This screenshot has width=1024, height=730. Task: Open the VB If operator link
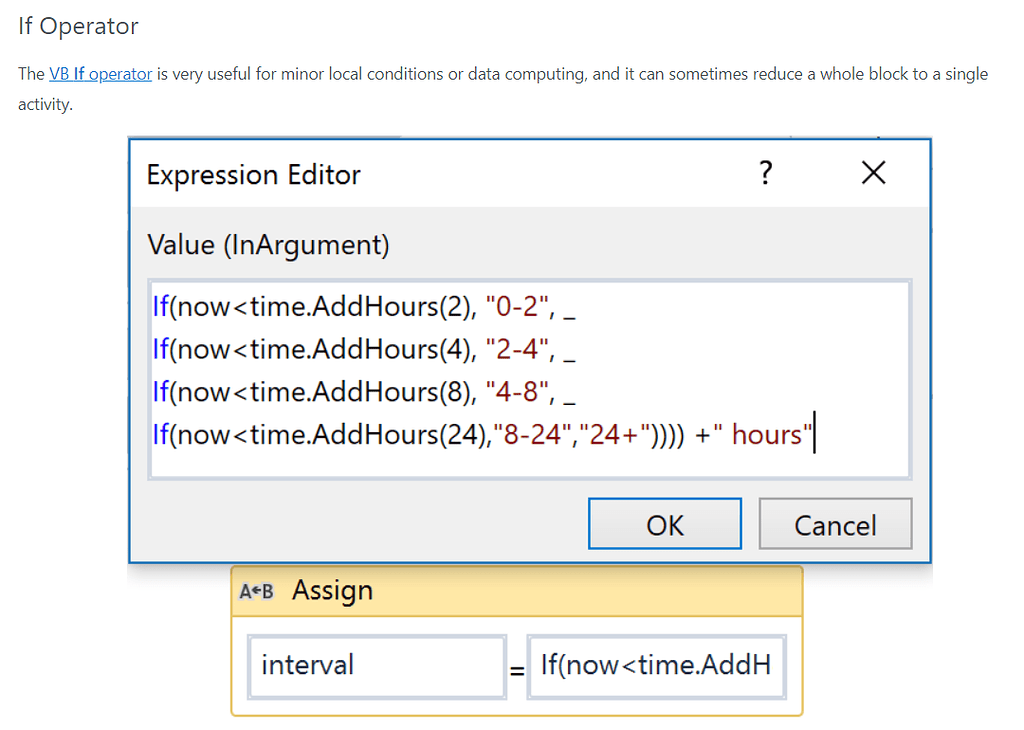[x=100, y=74]
